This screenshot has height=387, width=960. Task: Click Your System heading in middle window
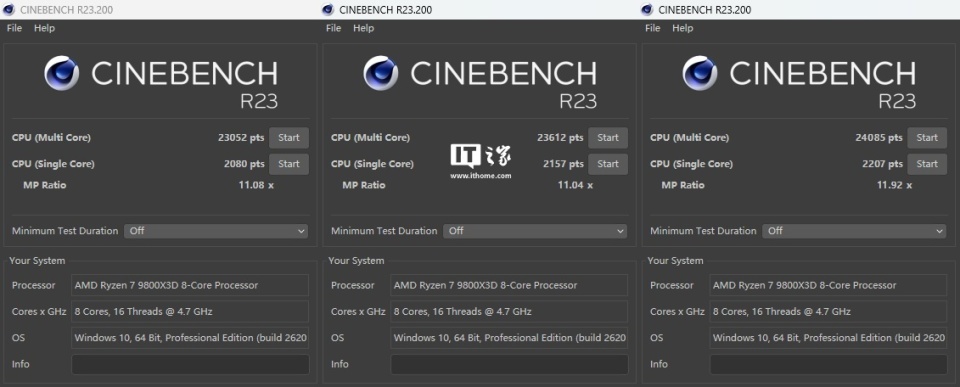pos(356,261)
